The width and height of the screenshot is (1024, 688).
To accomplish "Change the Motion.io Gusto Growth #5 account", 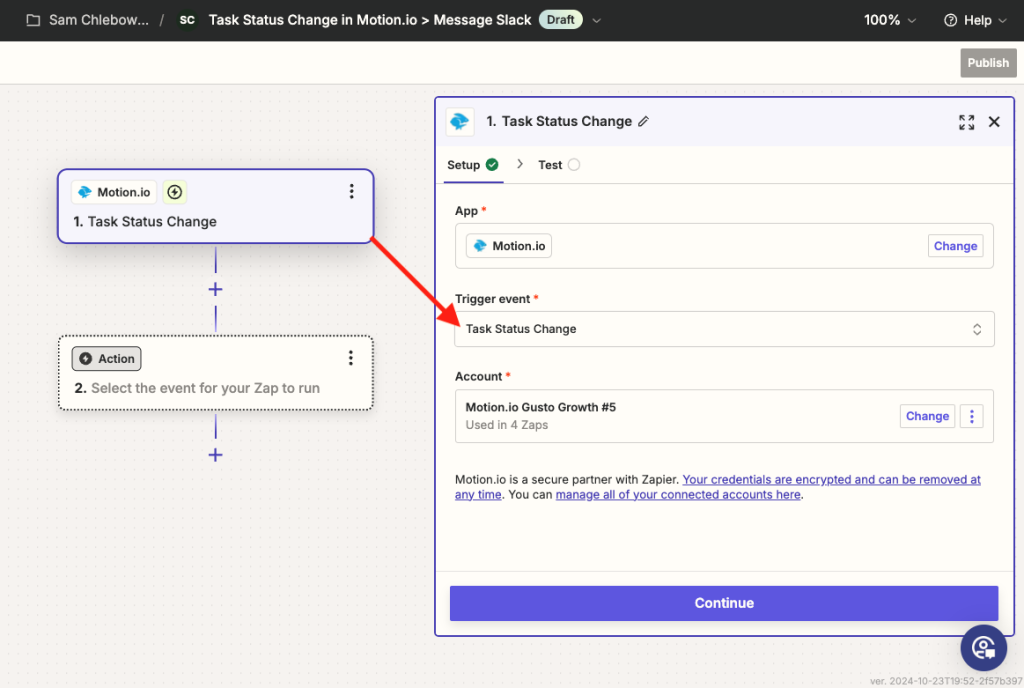I will (x=927, y=416).
